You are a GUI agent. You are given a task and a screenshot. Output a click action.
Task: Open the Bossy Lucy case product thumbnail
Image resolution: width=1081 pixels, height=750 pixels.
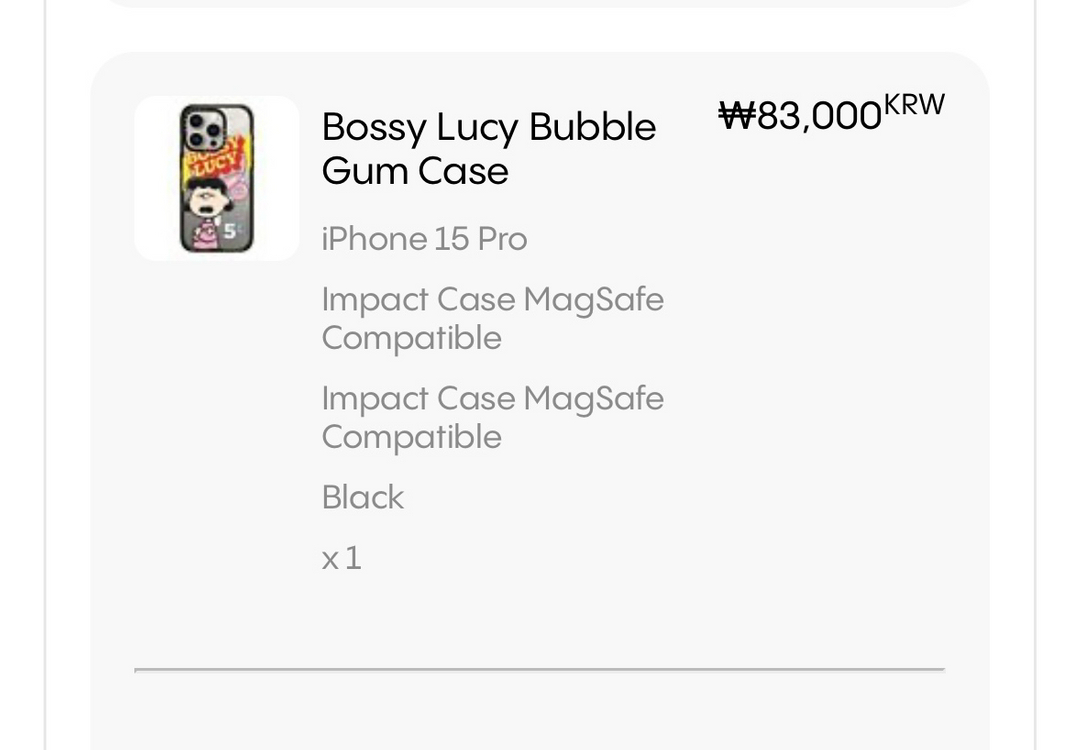tap(217, 178)
